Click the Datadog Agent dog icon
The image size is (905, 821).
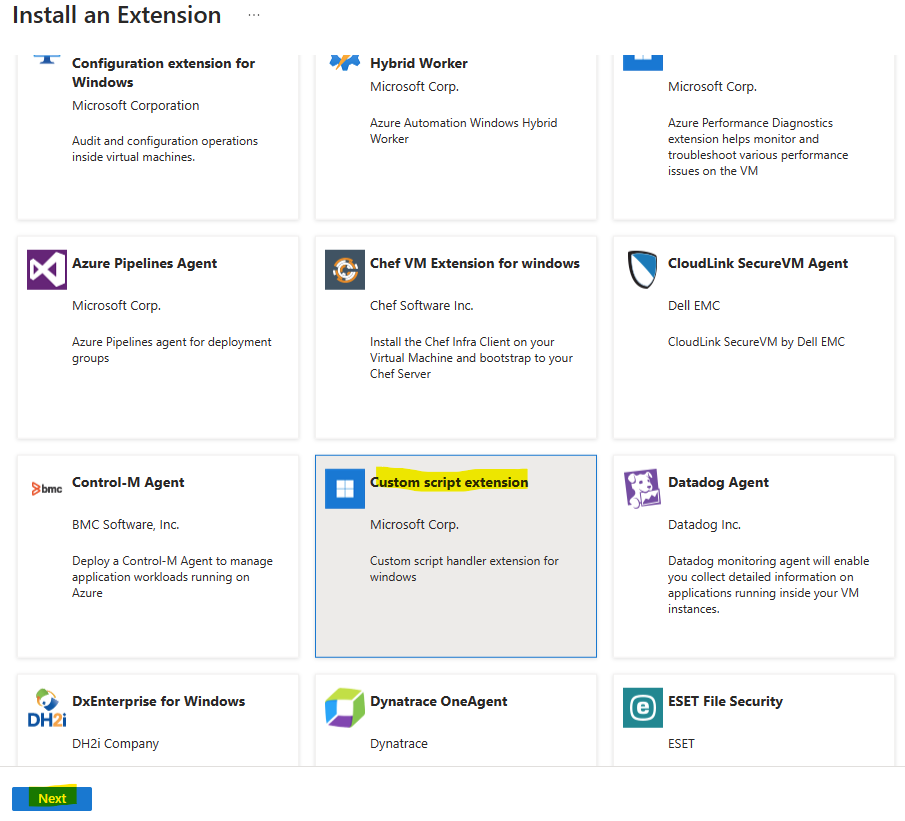pos(642,488)
